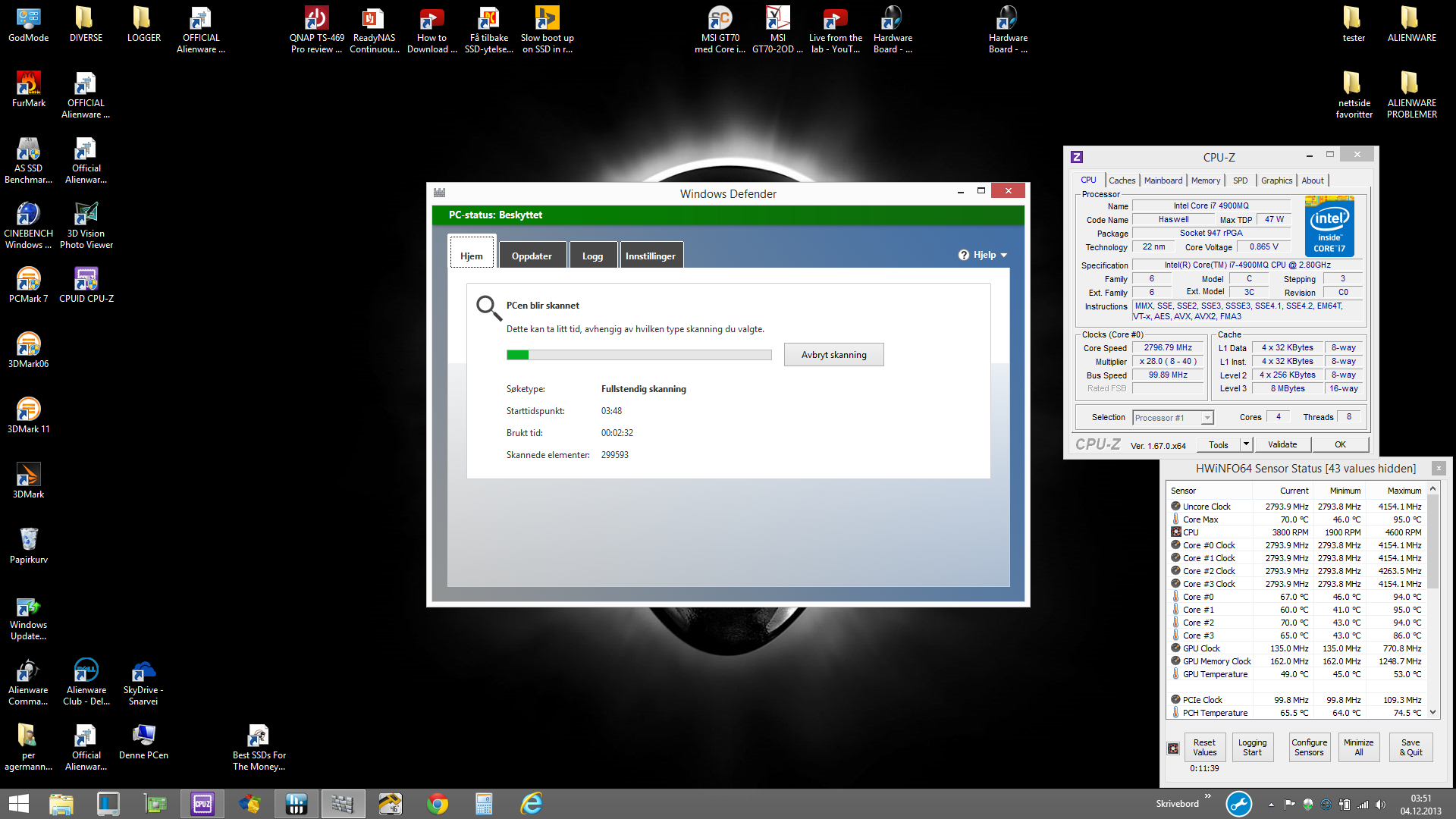Open Memory tab in CPU-Z

pyautogui.click(x=1206, y=180)
